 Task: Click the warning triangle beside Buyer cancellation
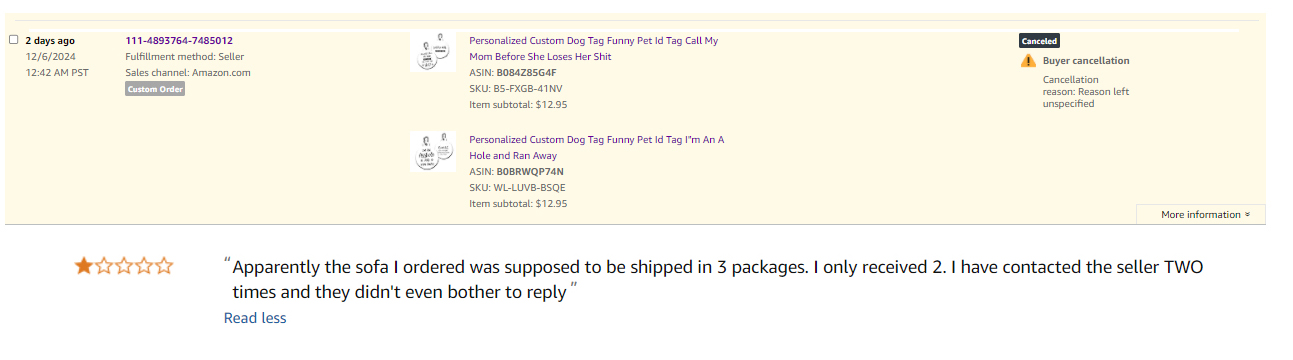[1028, 61]
